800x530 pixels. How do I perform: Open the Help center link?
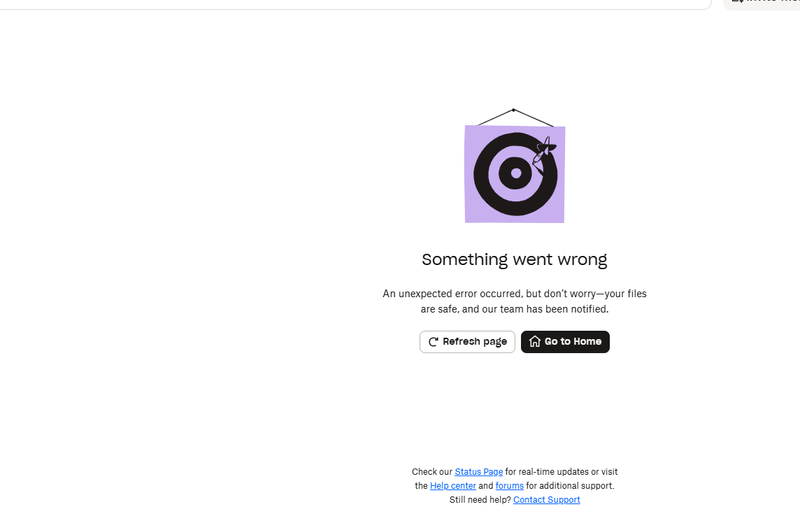coord(453,486)
